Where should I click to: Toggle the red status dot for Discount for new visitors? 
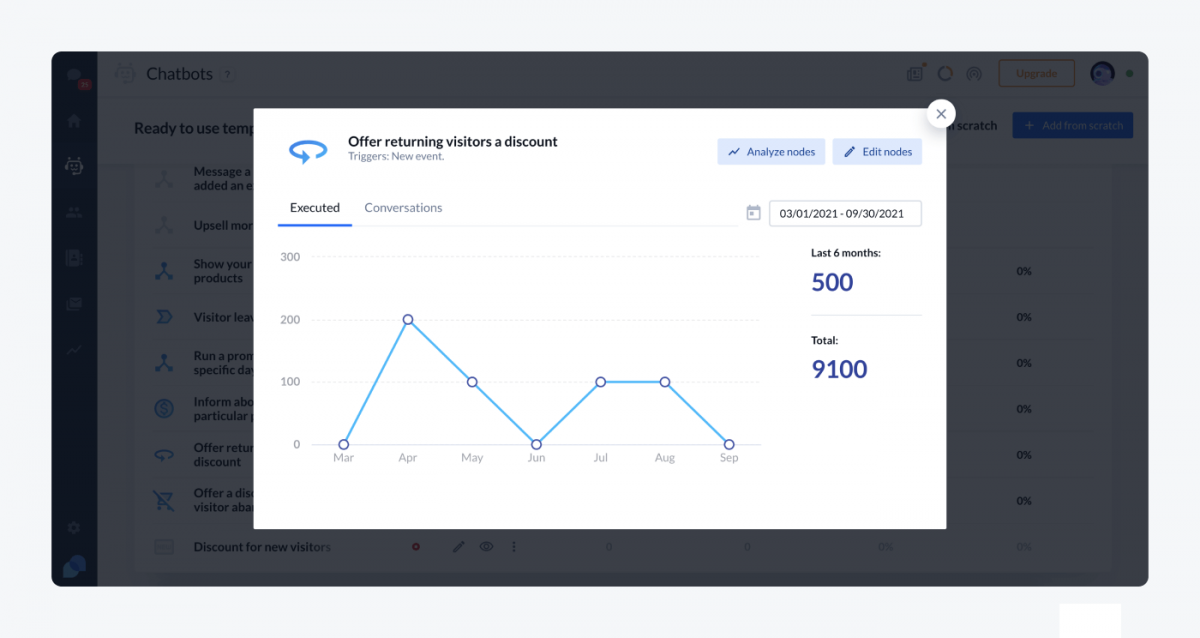[415, 547]
